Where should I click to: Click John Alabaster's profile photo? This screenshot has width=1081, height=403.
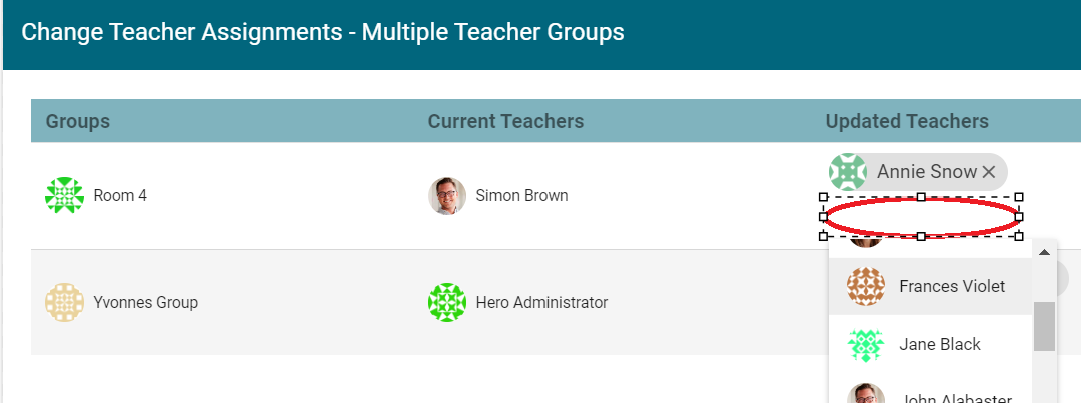pos(866,395)
